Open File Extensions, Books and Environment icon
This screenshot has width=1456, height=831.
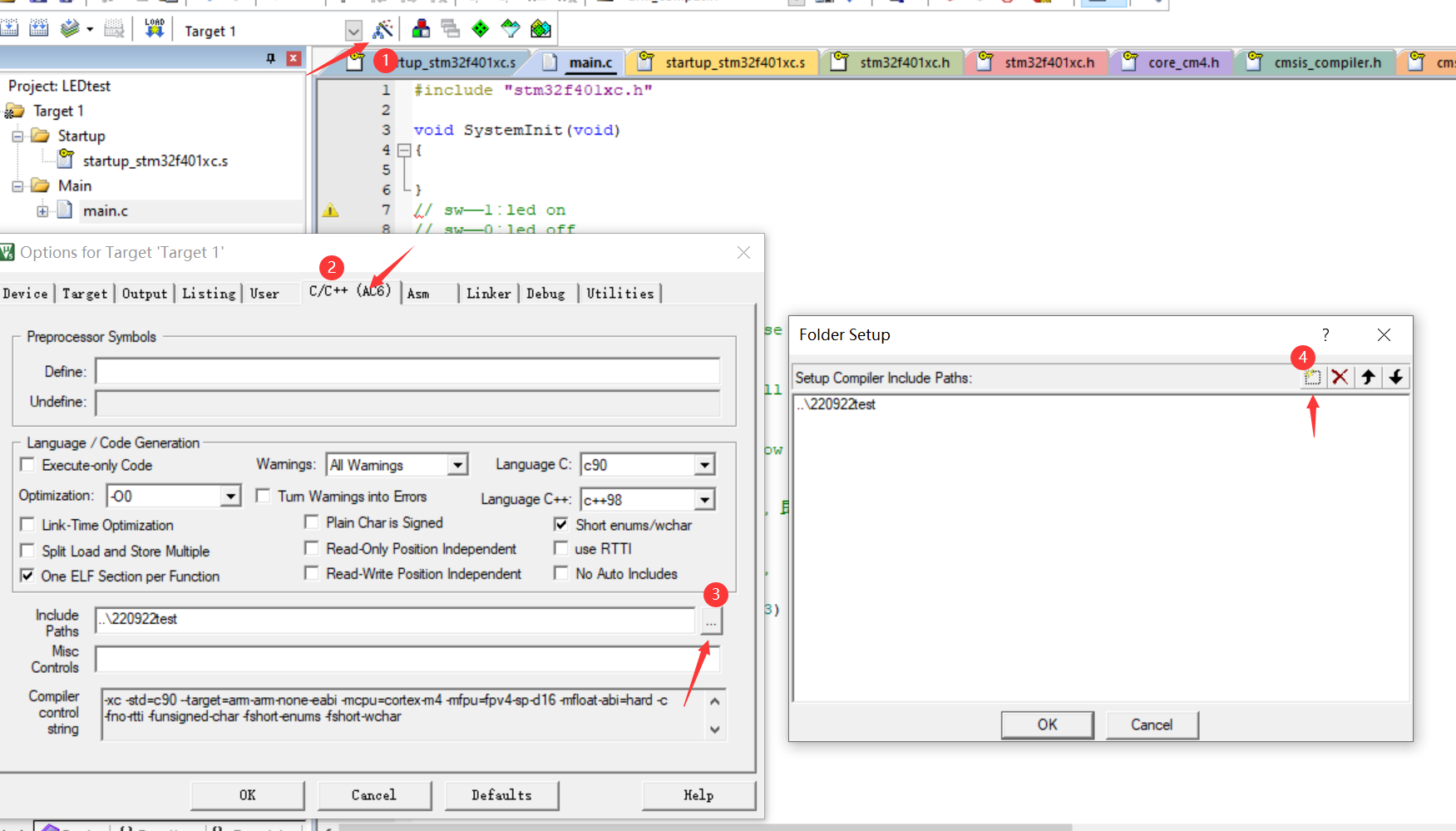point(421,29)
